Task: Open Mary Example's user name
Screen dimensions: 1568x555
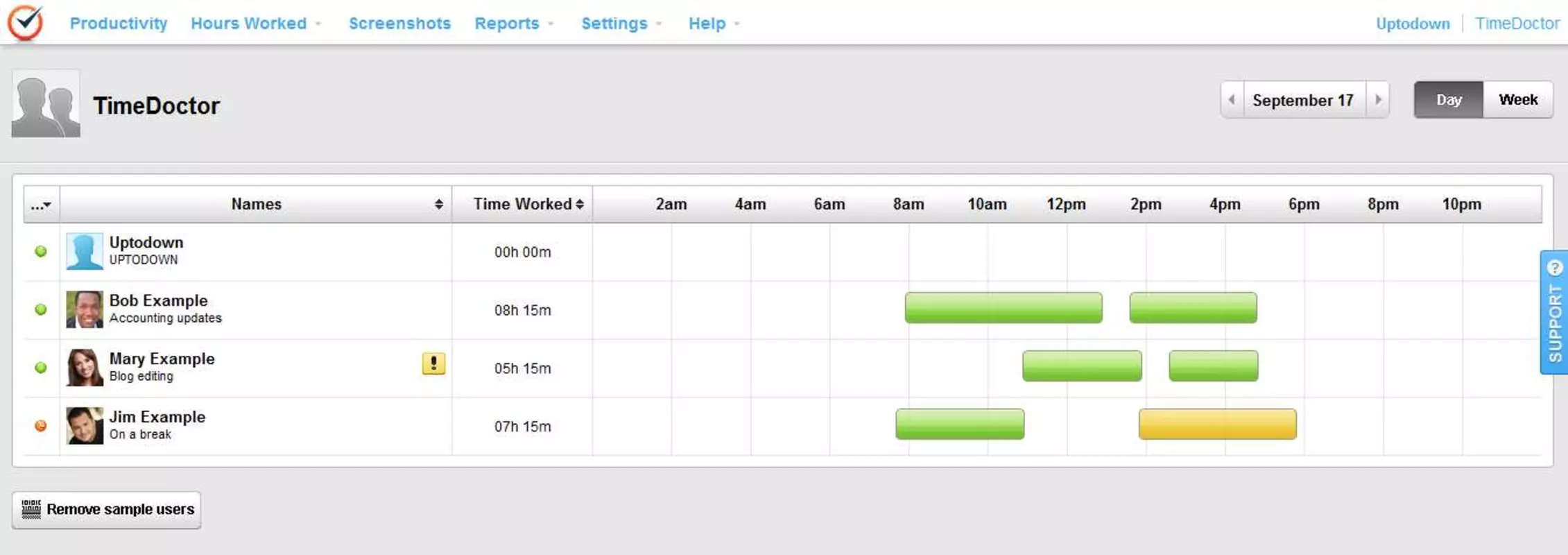Action: click(162, 359)
